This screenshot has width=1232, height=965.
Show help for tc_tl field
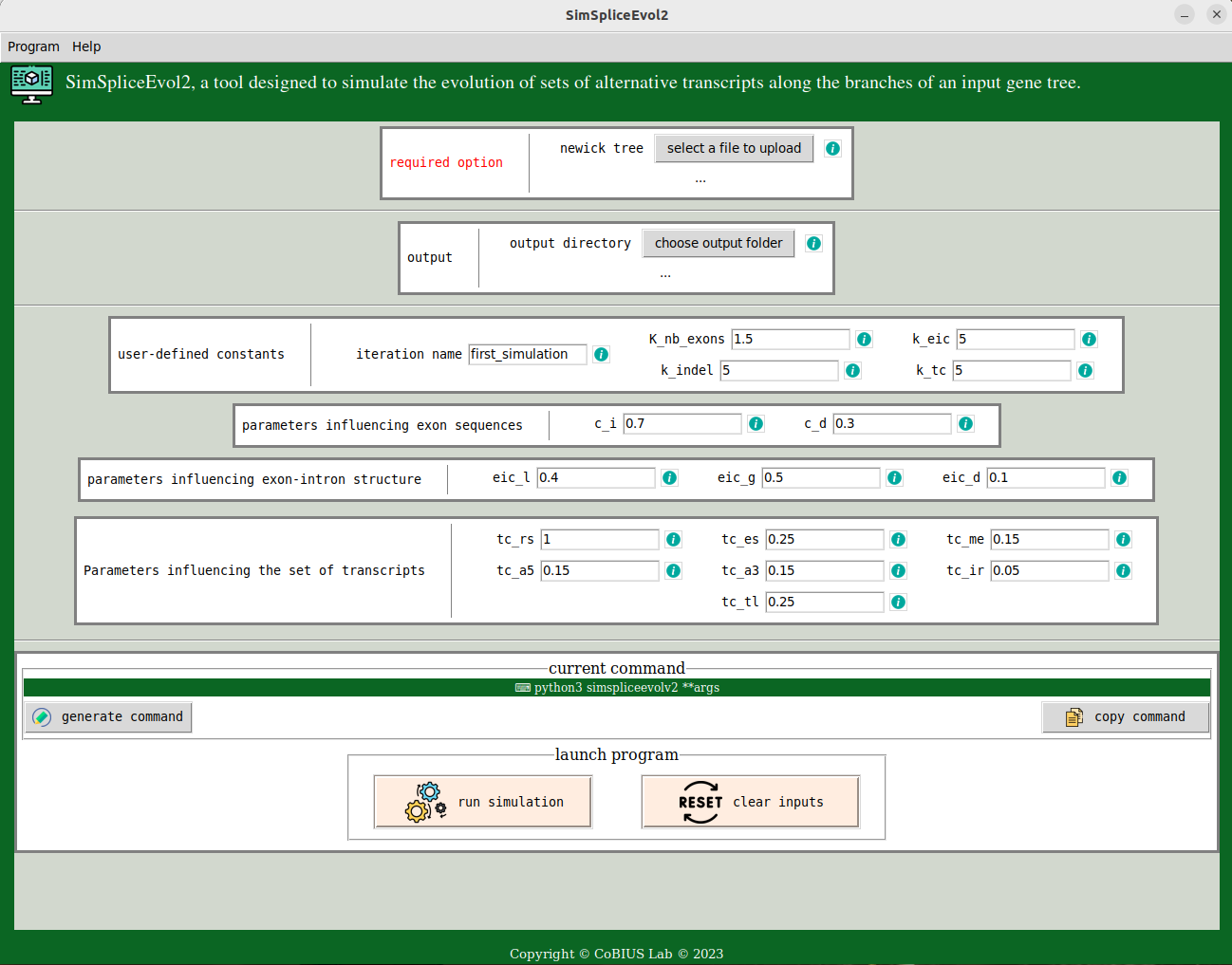[x=898, y=603]
